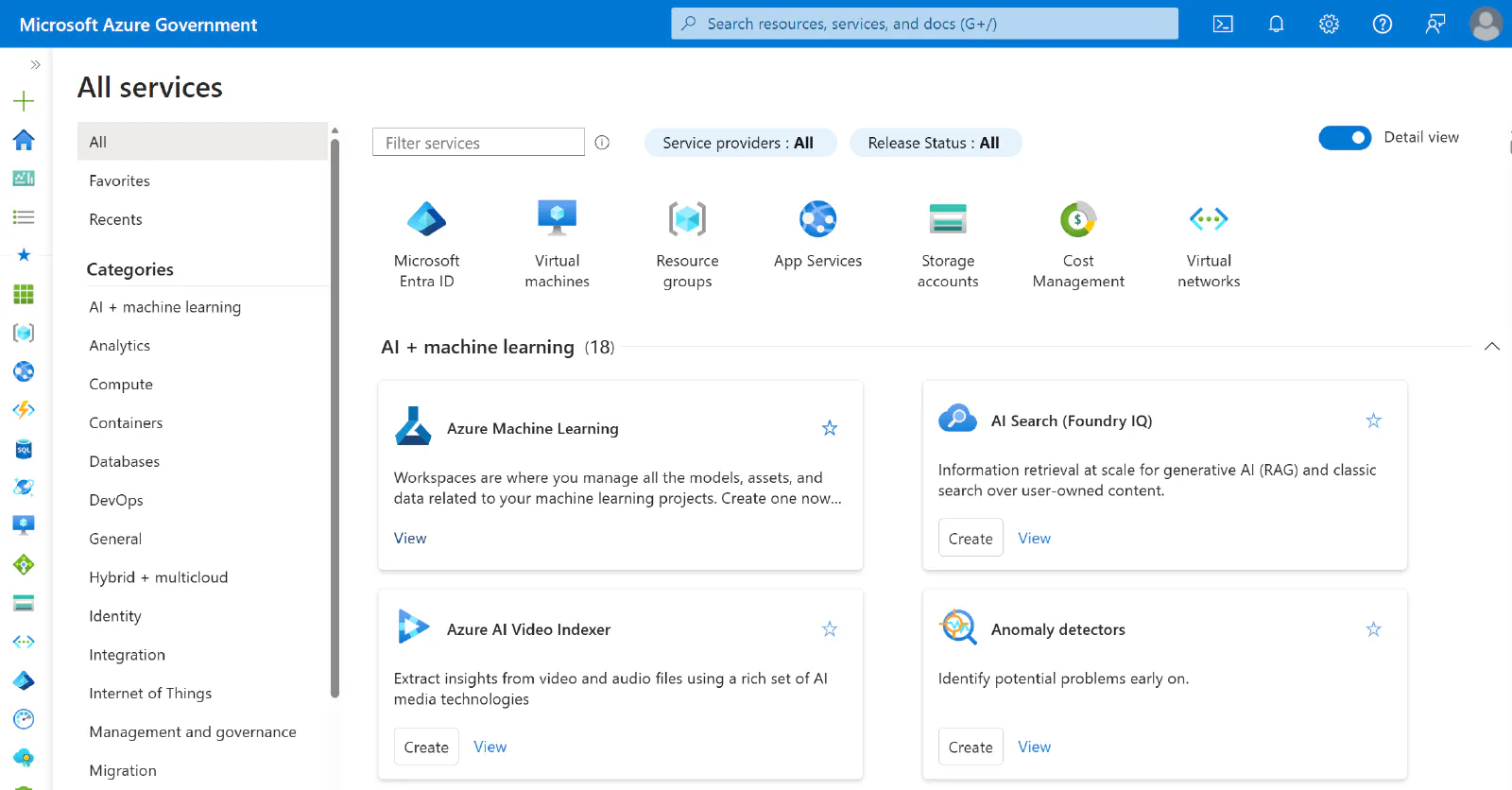Select Favorites in left list
The width and height of the screenshot is (1512, 790).
click(x=202, y=180)
